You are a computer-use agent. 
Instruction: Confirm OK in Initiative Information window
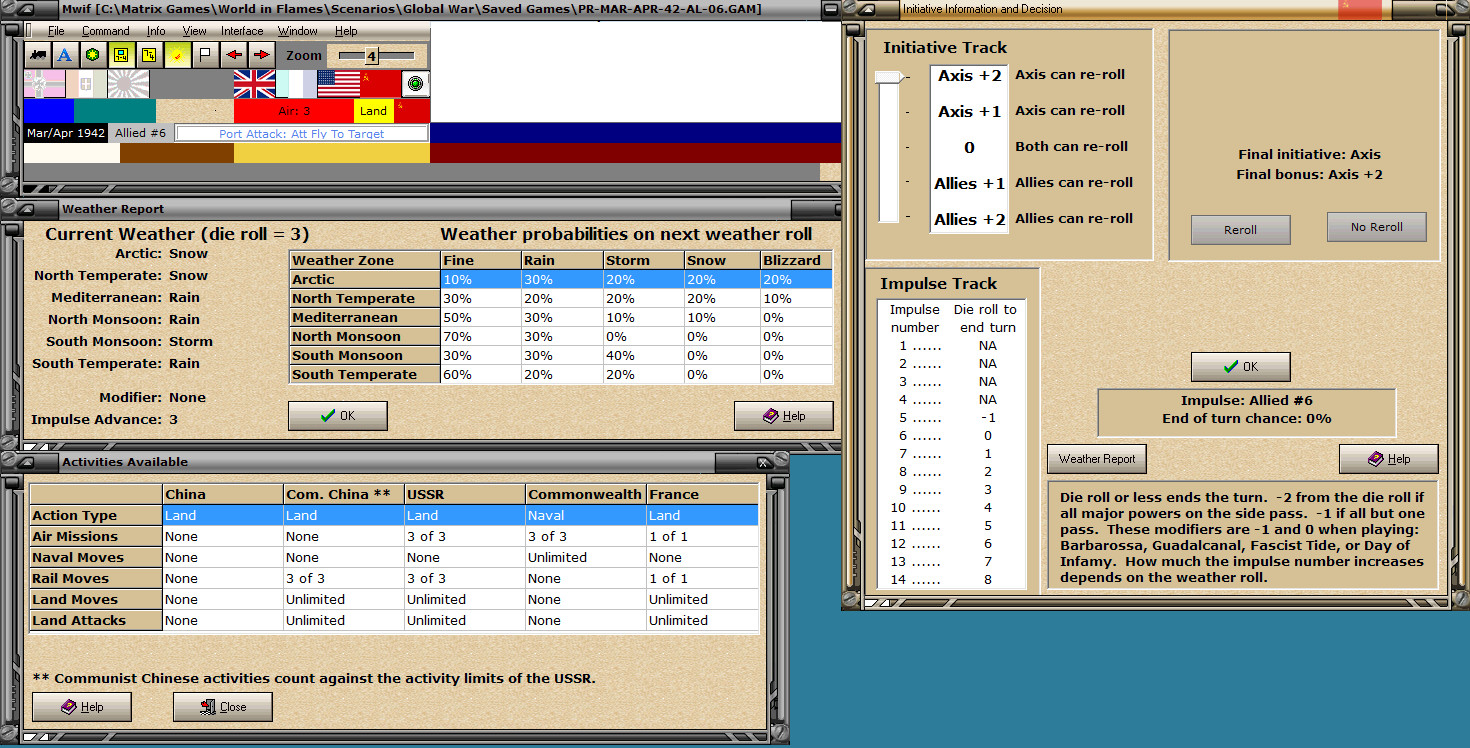(x=1240, y=367)
